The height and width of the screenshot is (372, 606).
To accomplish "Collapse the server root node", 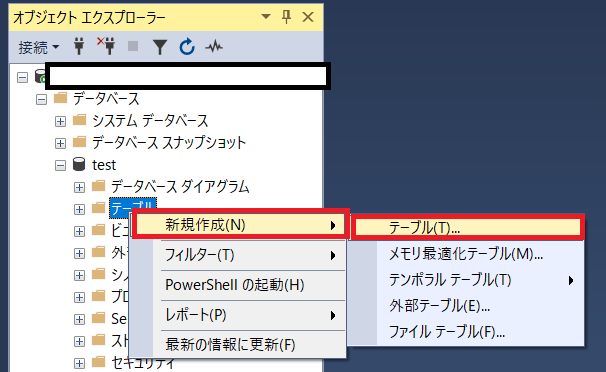I will click(22, 77).
